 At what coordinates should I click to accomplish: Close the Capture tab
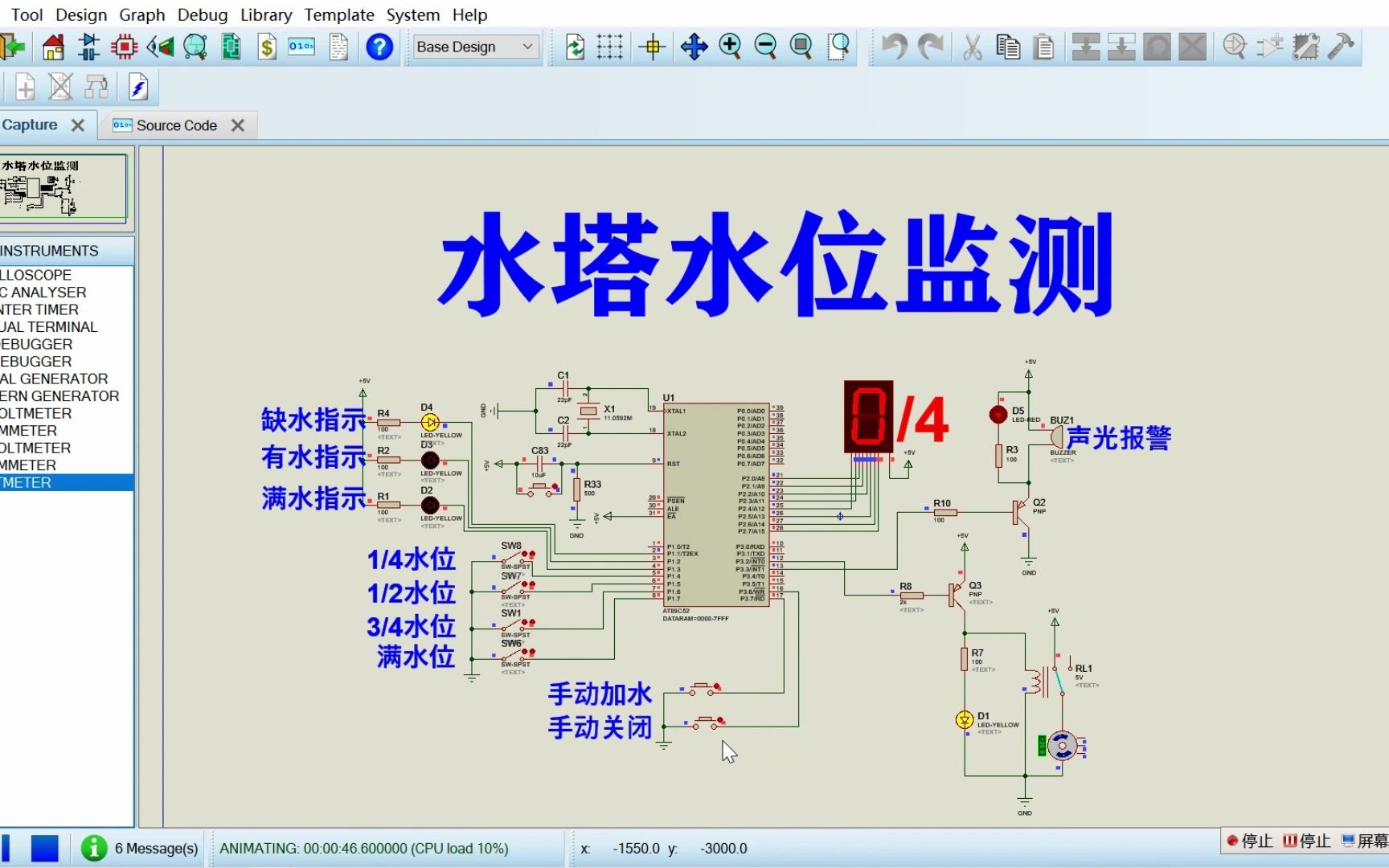click(x=78, y=125)
